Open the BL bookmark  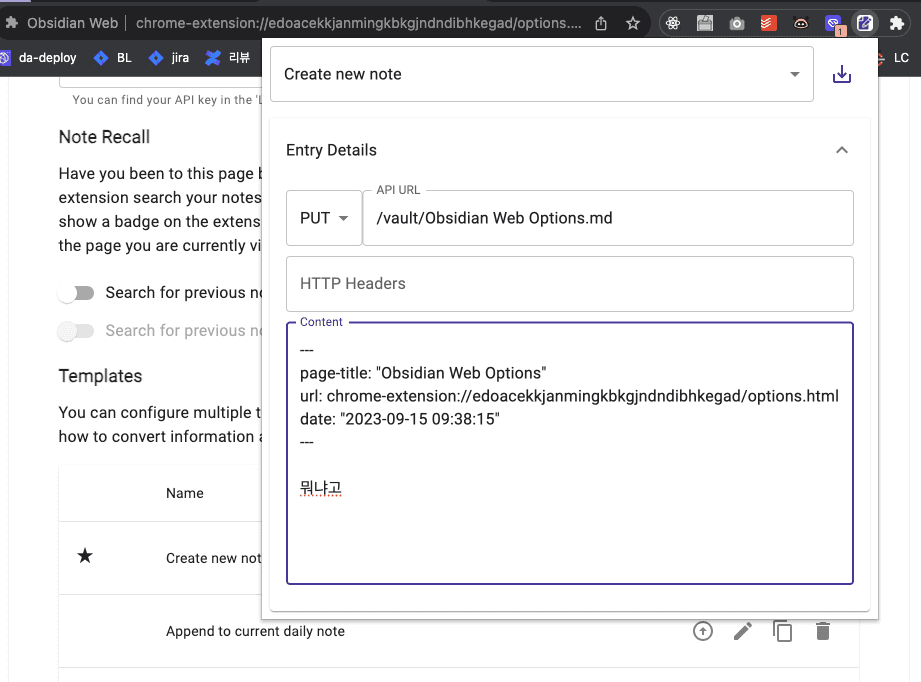coord(113,58)
